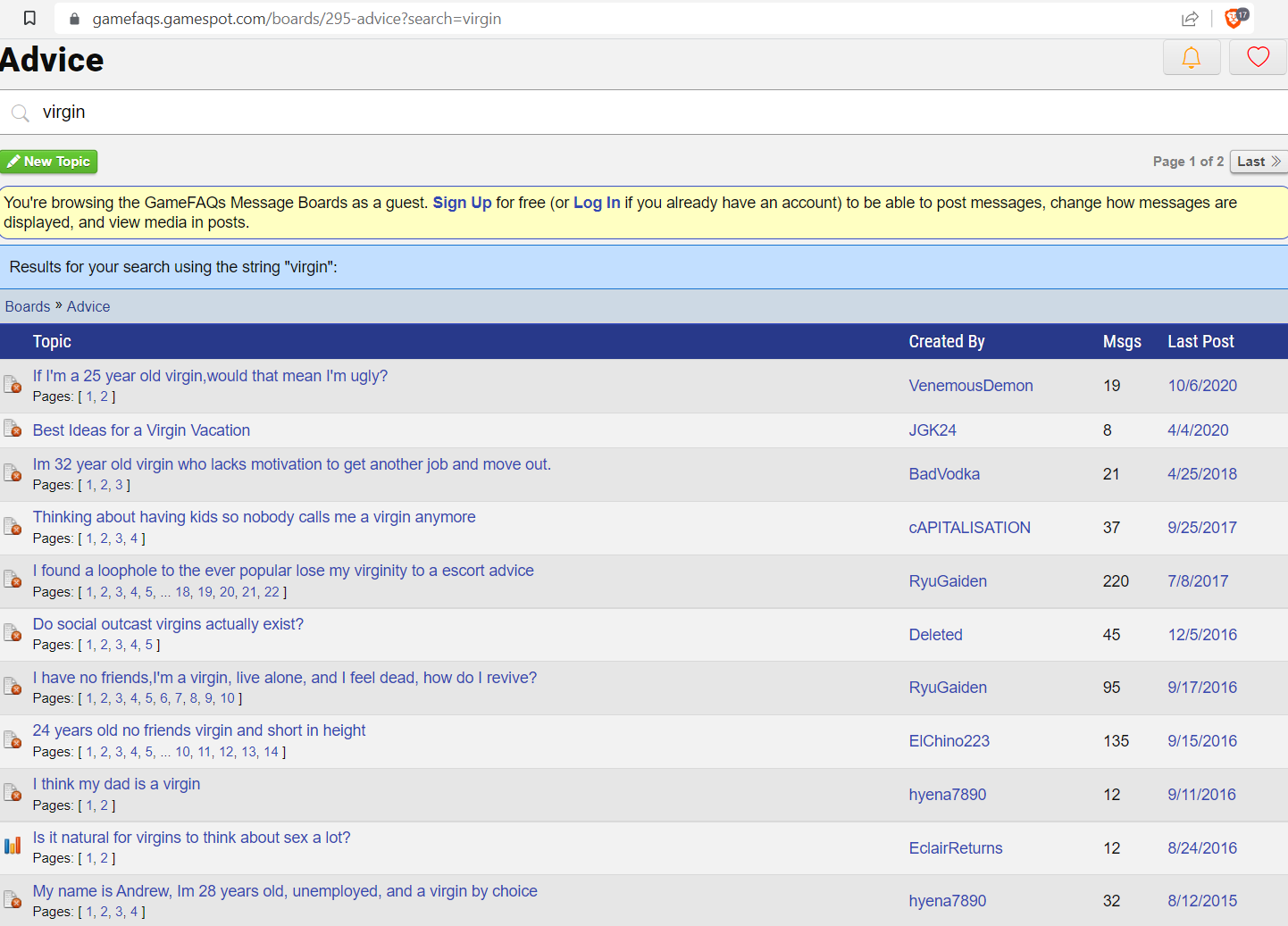
Task: Click the 4/4/2020 last post date
Action: pos(1198,430)
